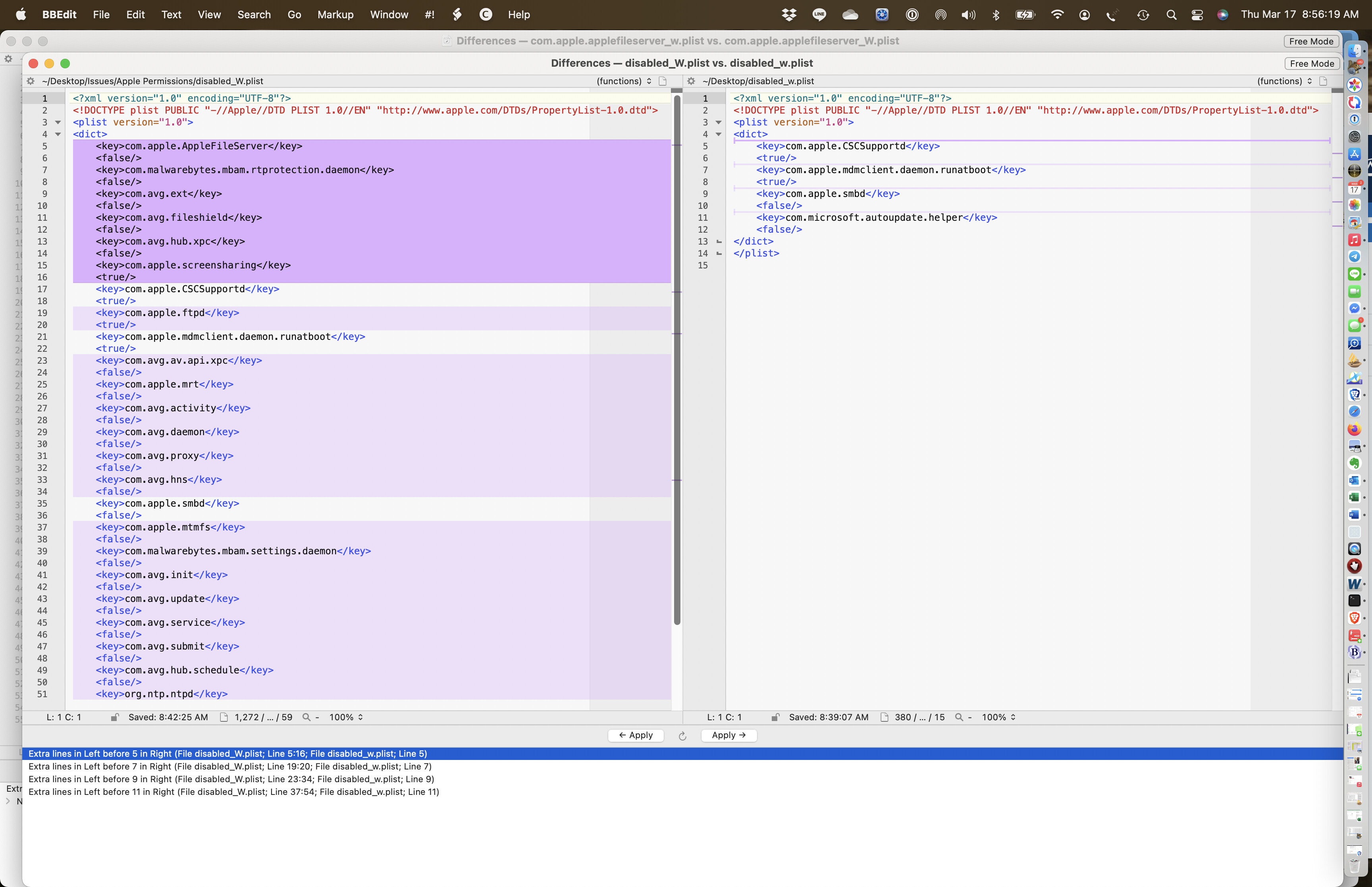
Task: Click the right pane's document icon beside (functions)
Action: (1323, 81)
